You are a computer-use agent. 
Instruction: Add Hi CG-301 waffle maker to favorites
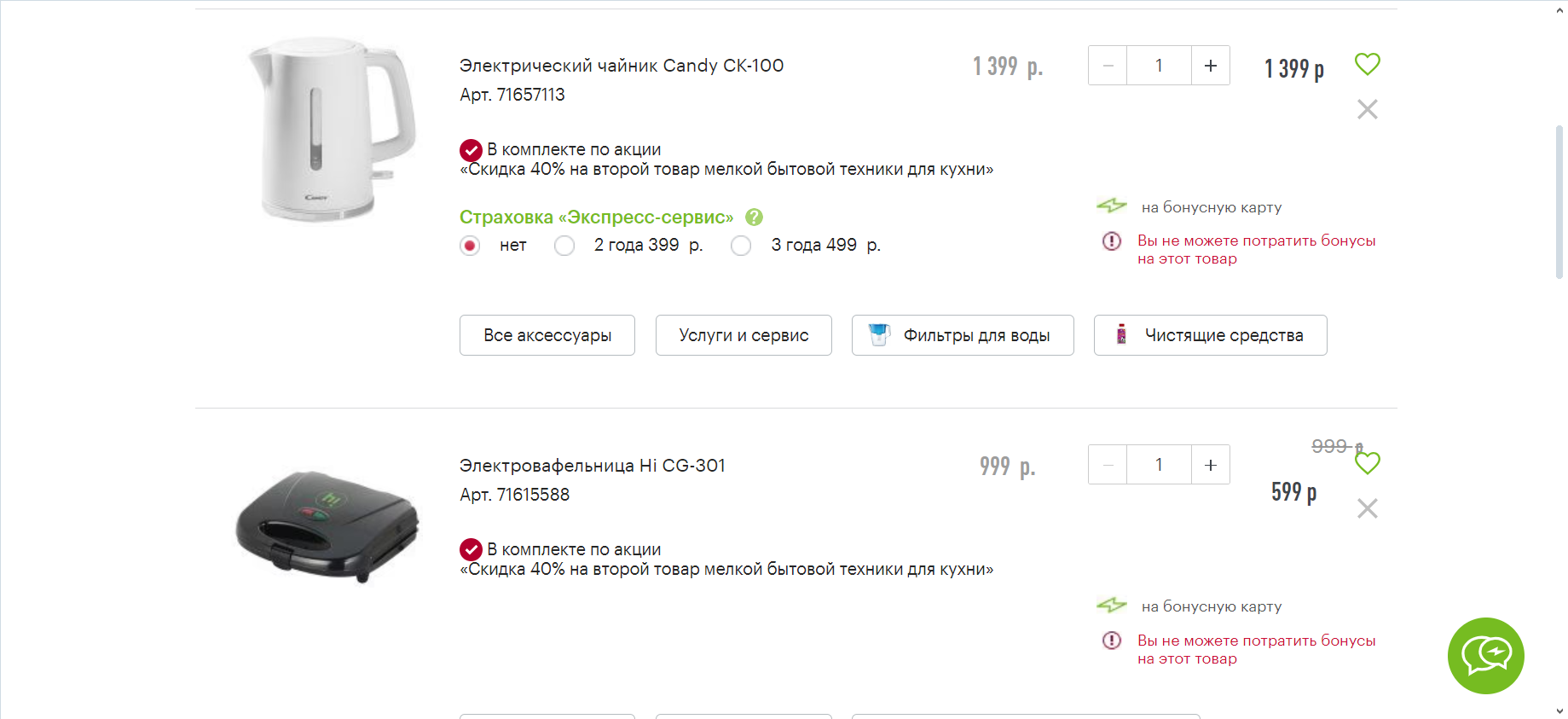click(1368, 463)
